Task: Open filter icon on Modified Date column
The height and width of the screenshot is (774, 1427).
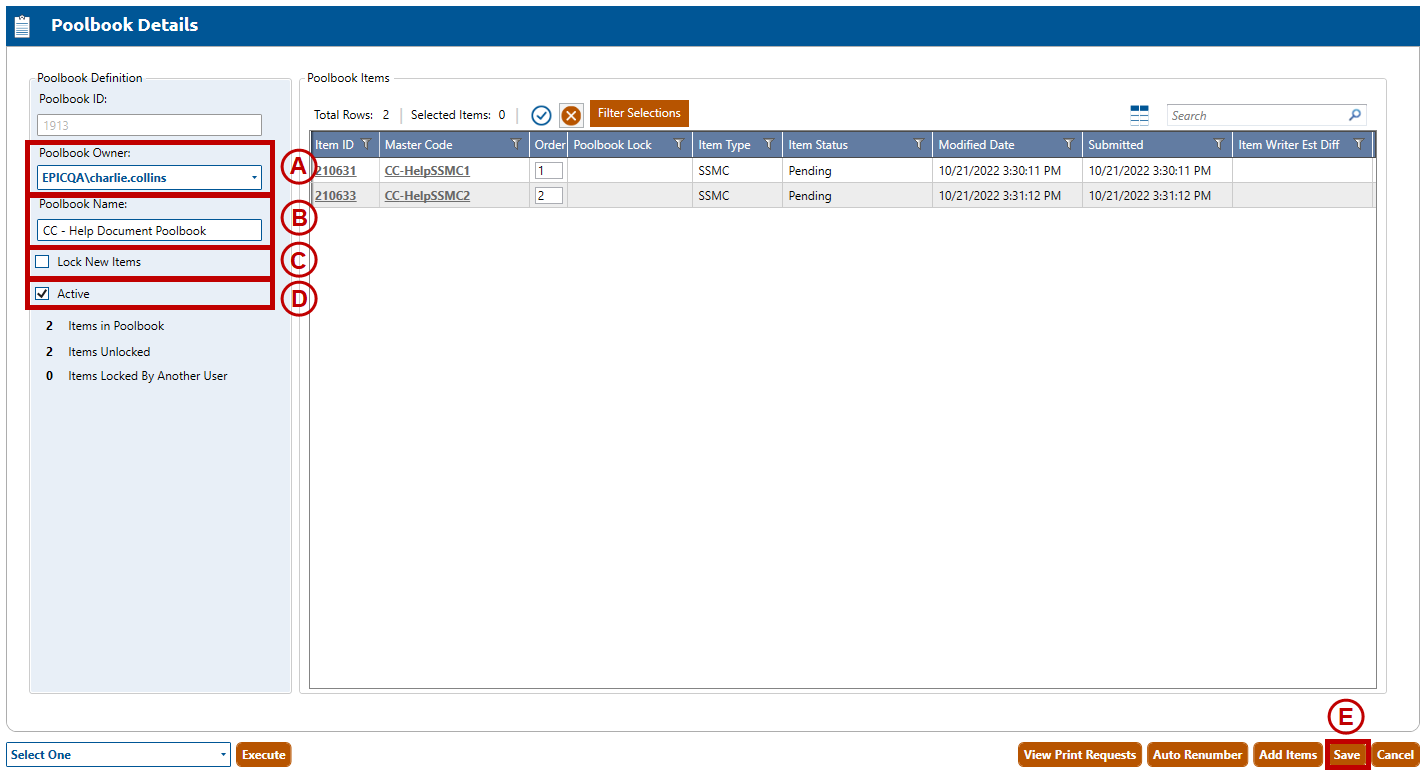Action: [x=1069, y=145]
